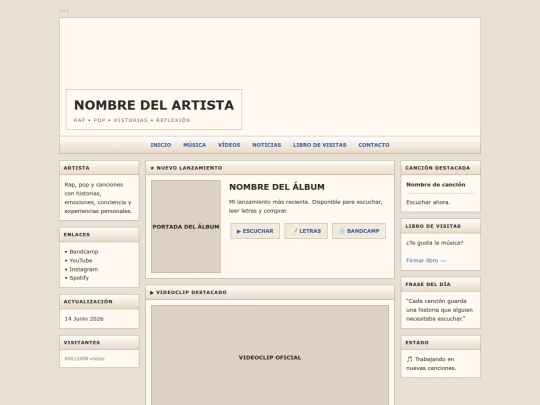540x405 pixels.
Task: Click the Portada del álbum cover placeholder
Action: 186,227
